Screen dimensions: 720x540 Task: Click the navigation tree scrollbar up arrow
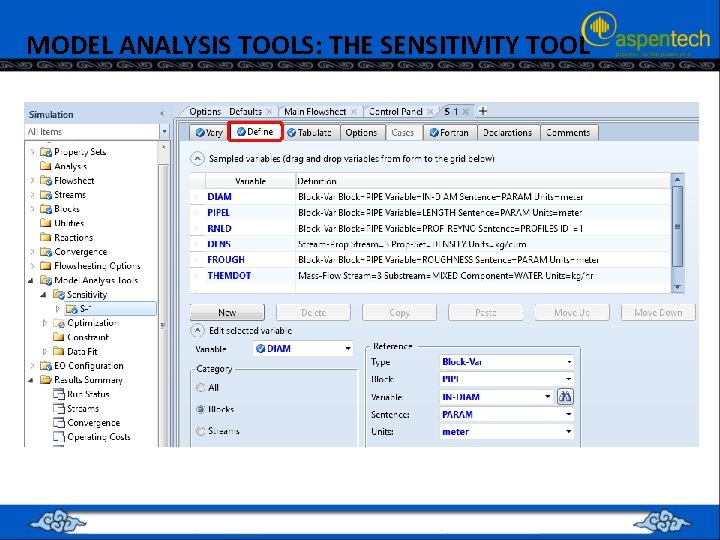coord(163,147)
